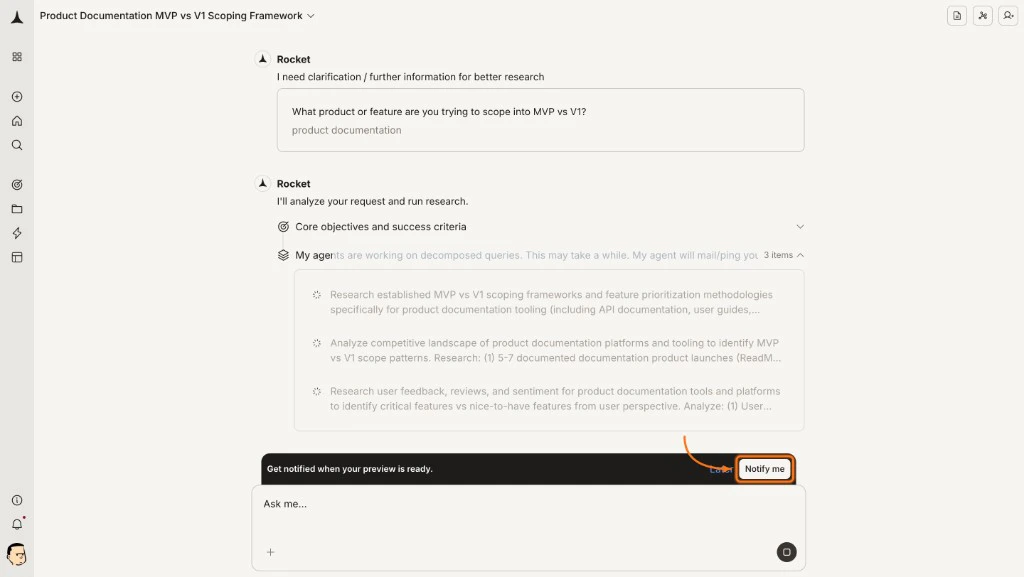This screenshot has height=577, width=1024.
Task: Click the Notify me button
Action: click(765, 468)
